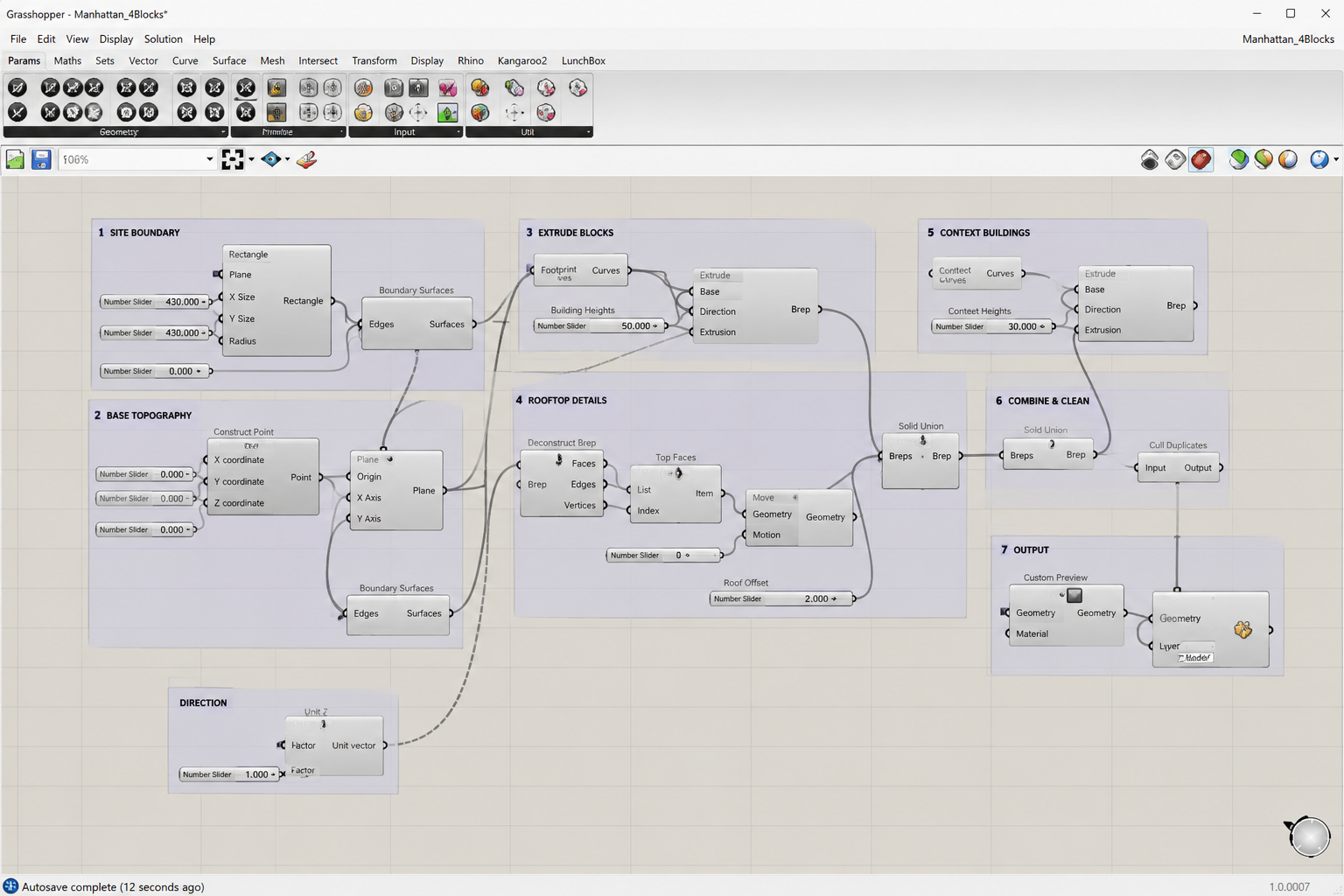Toggle the red shaded preview mode
The width and height of the screenshot is (1344, 896).
[1201, 159]
